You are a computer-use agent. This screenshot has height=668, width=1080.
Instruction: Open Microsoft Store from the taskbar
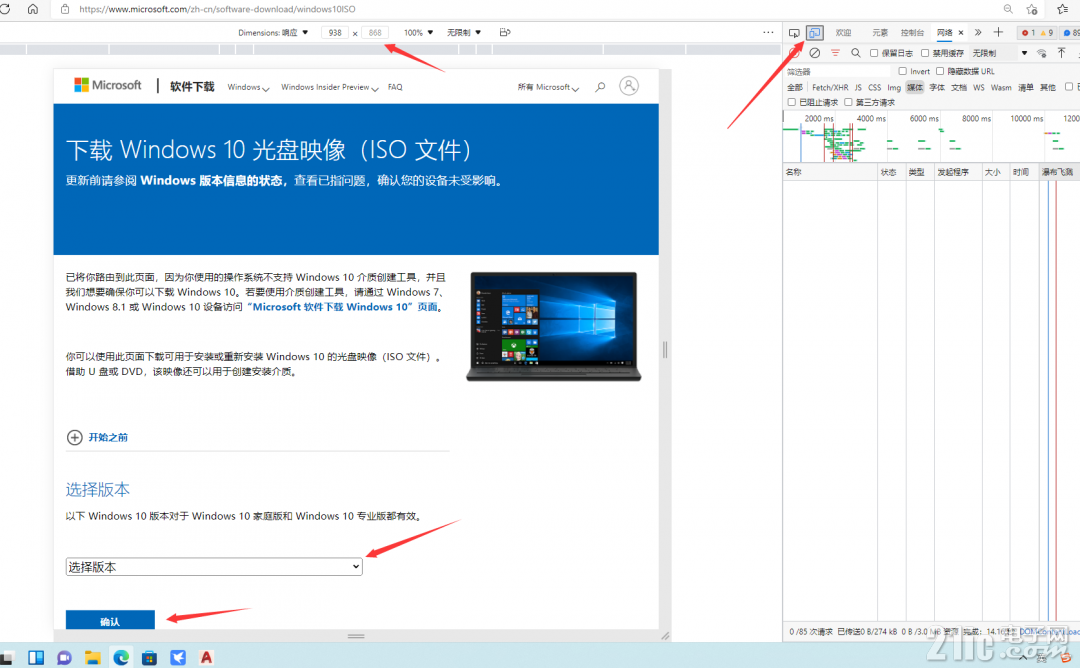click(x=149, y=657)
